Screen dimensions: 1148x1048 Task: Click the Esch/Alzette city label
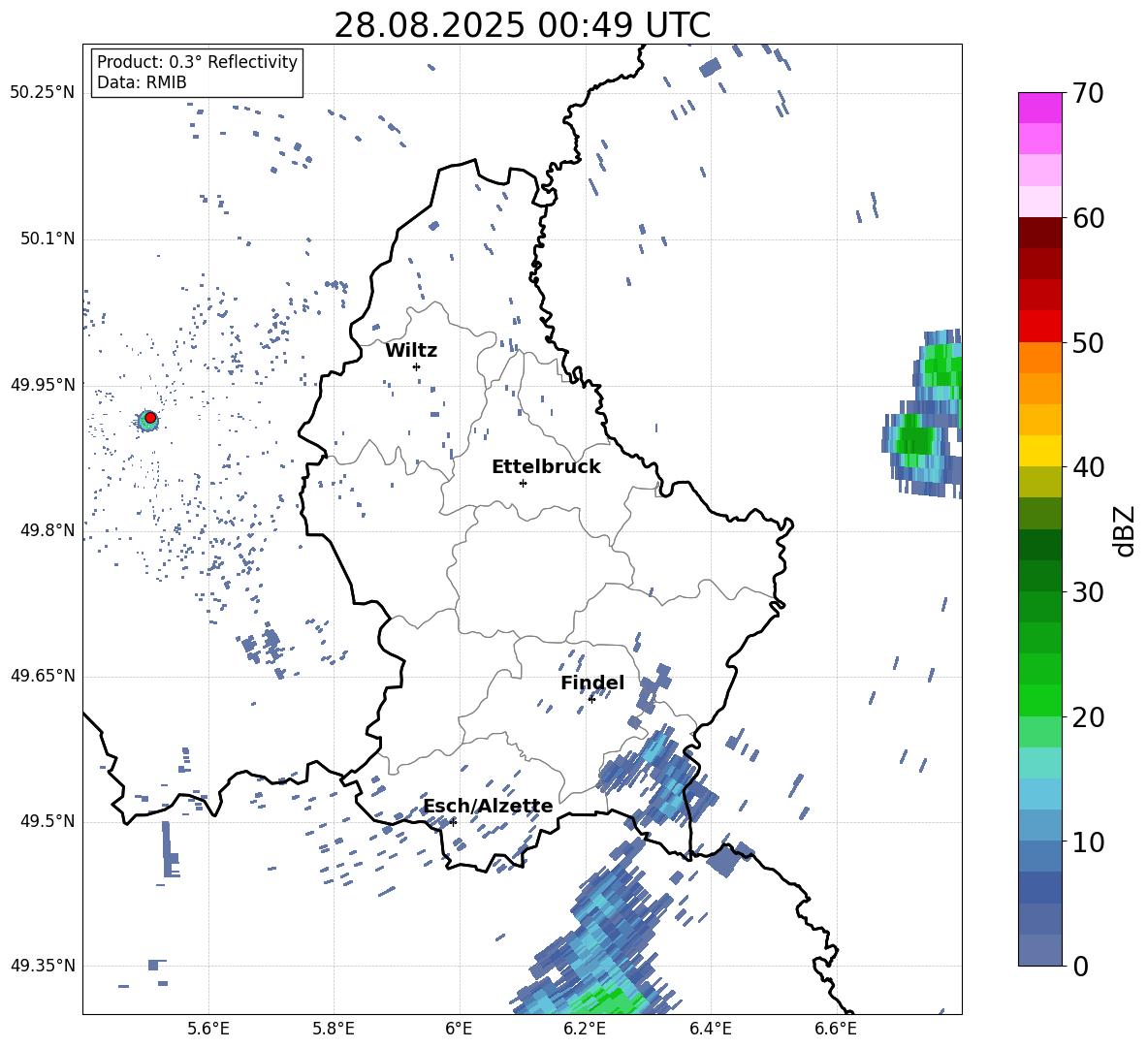click(489, 806)
